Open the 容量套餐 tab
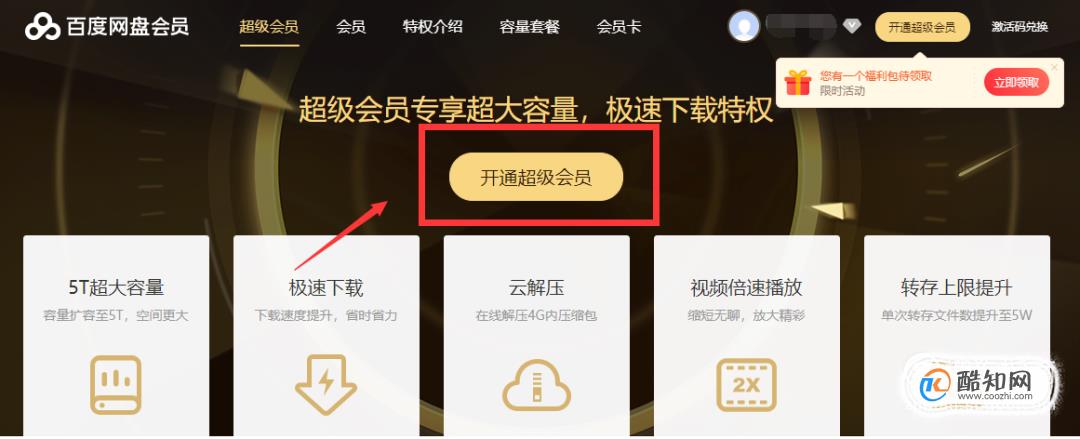 click(x=530, y=28)
